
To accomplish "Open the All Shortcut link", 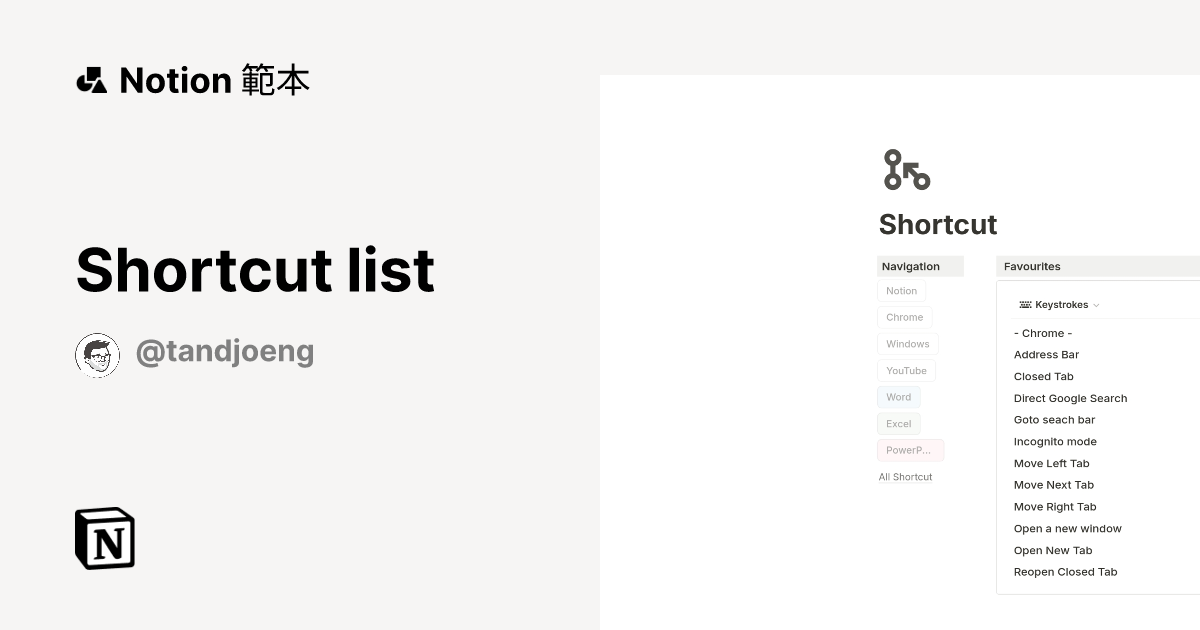I will click(905, 476).
